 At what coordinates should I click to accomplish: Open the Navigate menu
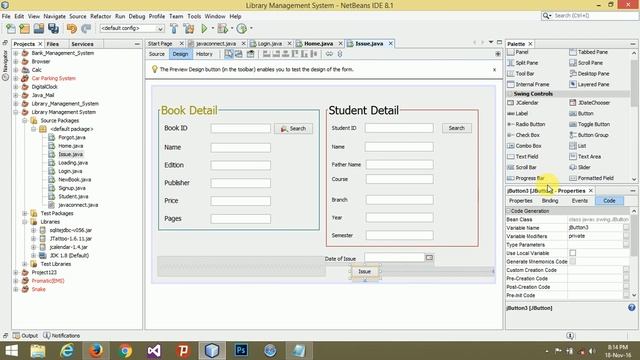(x=54, y=16)
